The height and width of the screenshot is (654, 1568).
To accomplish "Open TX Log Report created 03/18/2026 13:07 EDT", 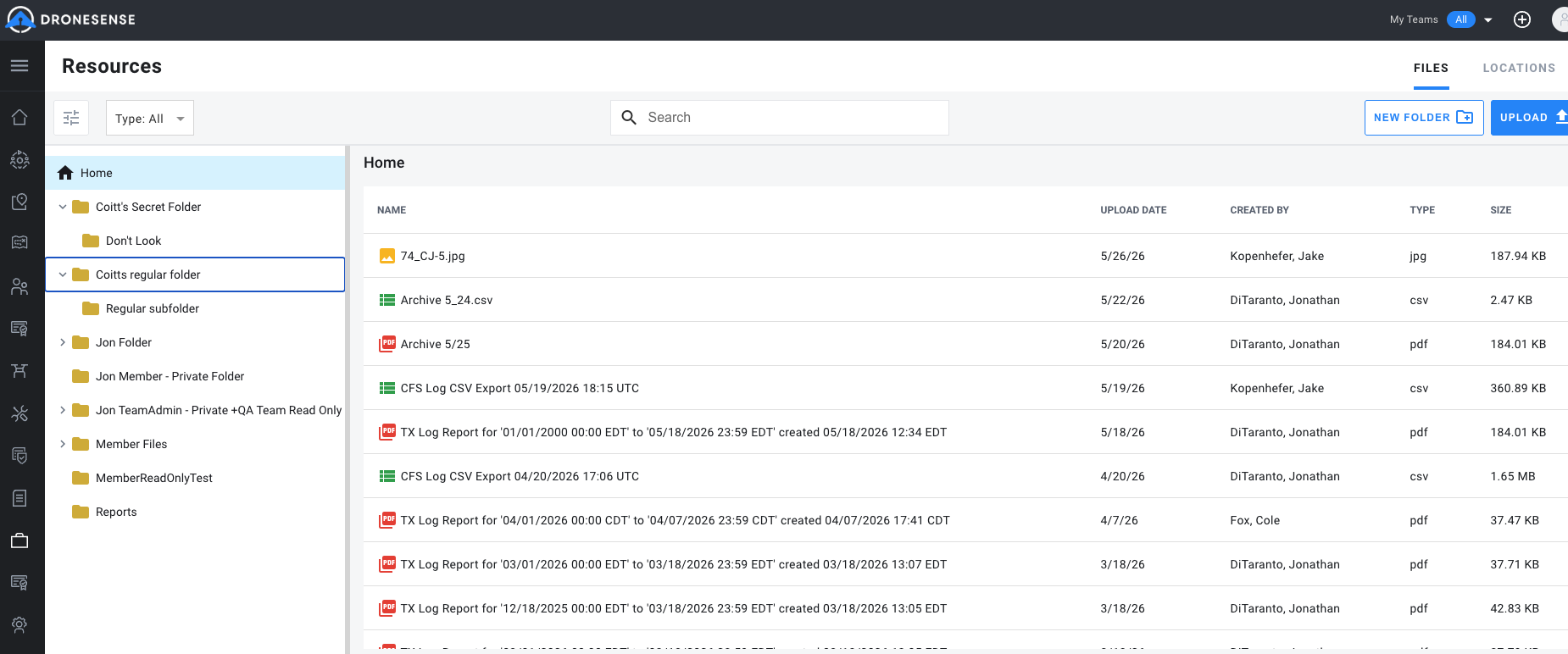I will coord(674,564).
